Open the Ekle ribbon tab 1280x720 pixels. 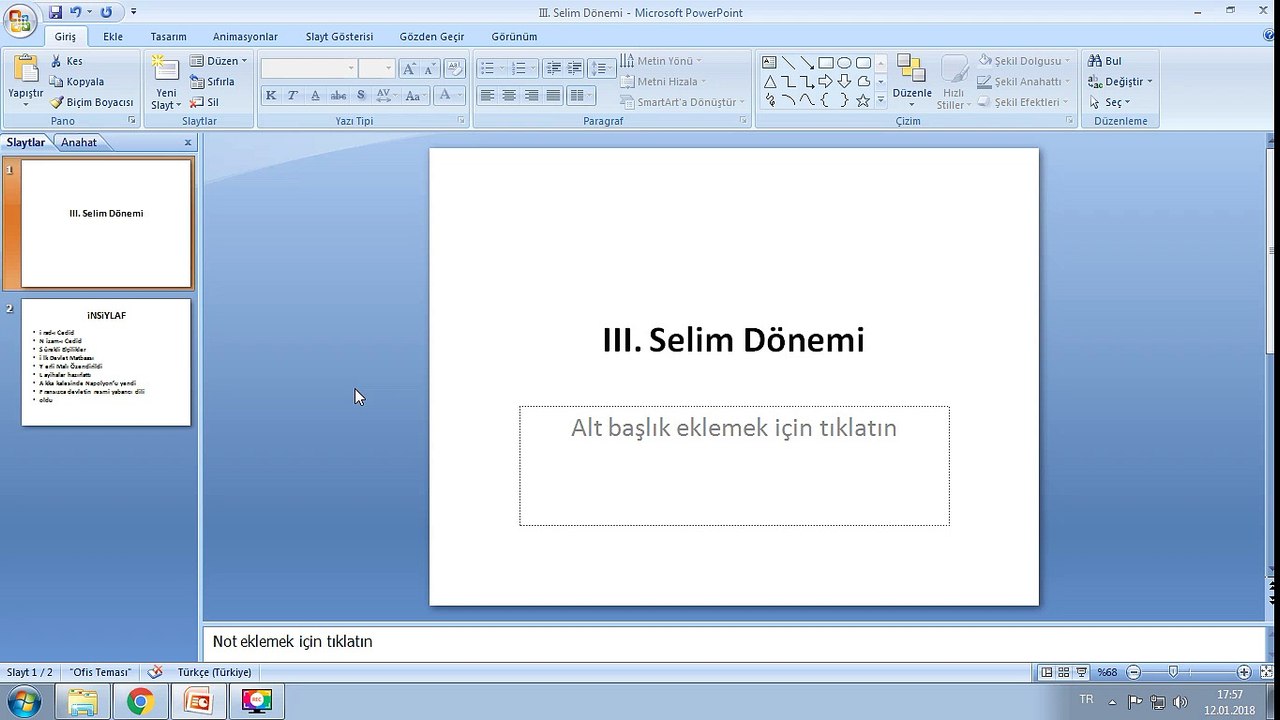pos(113,36)
